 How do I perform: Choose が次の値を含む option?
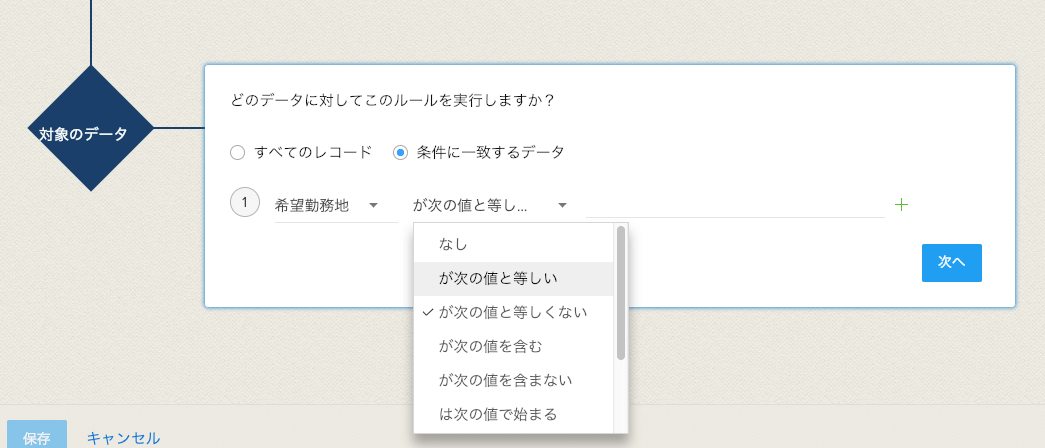tap(513, 347)
